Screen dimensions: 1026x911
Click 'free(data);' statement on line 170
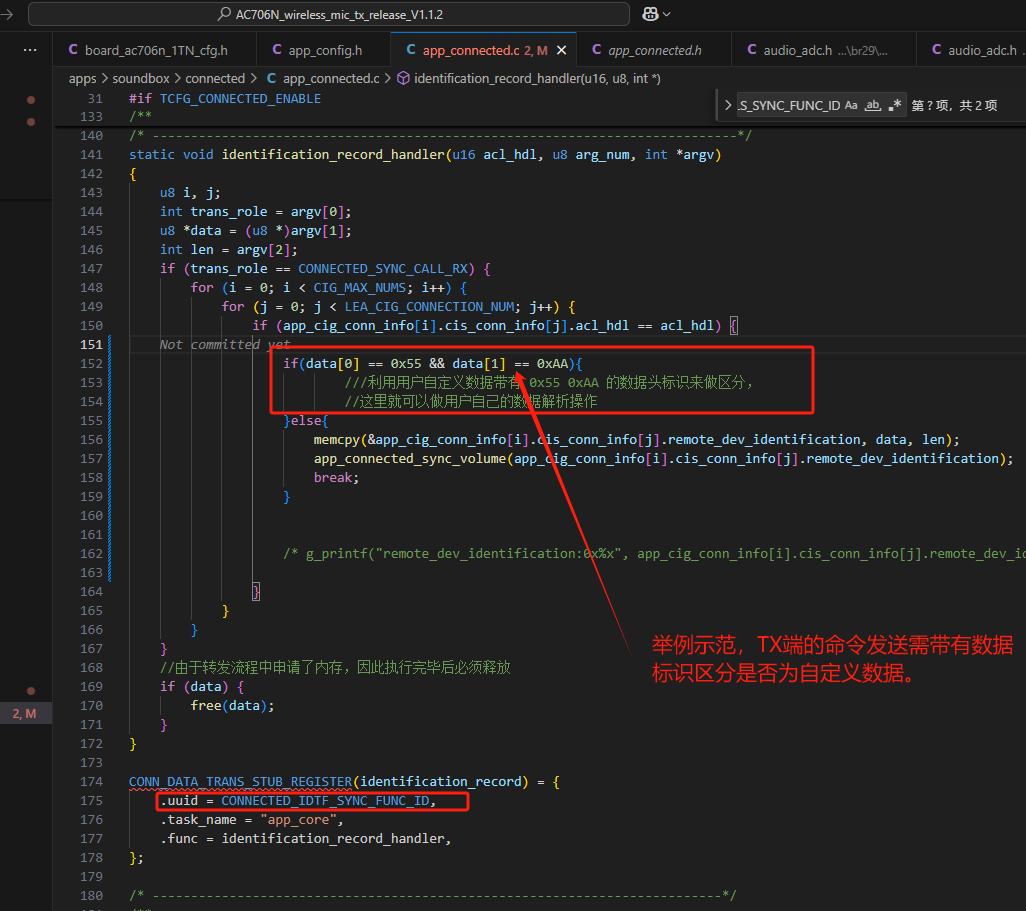pos(232,706)
